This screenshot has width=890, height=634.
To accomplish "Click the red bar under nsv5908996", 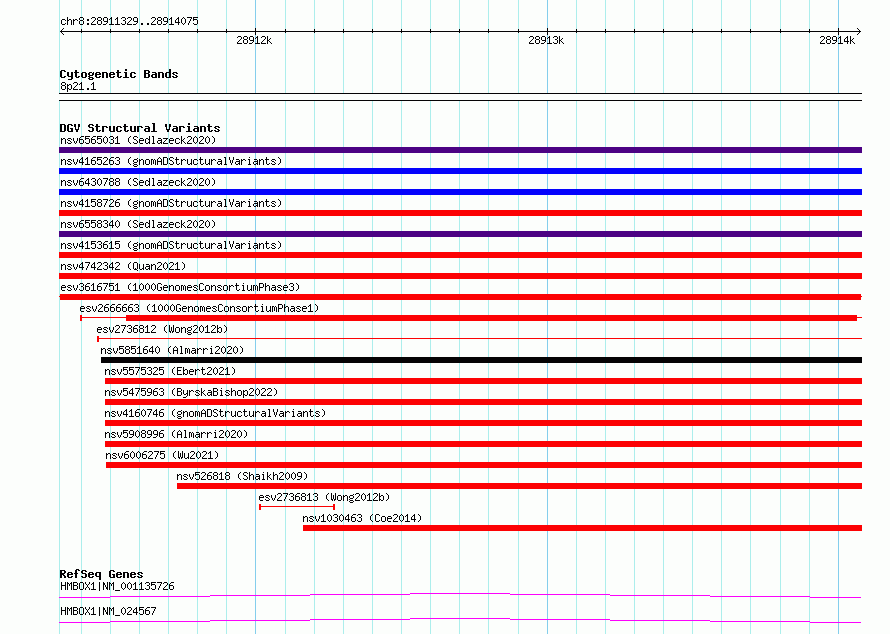I will coord(484,444).
